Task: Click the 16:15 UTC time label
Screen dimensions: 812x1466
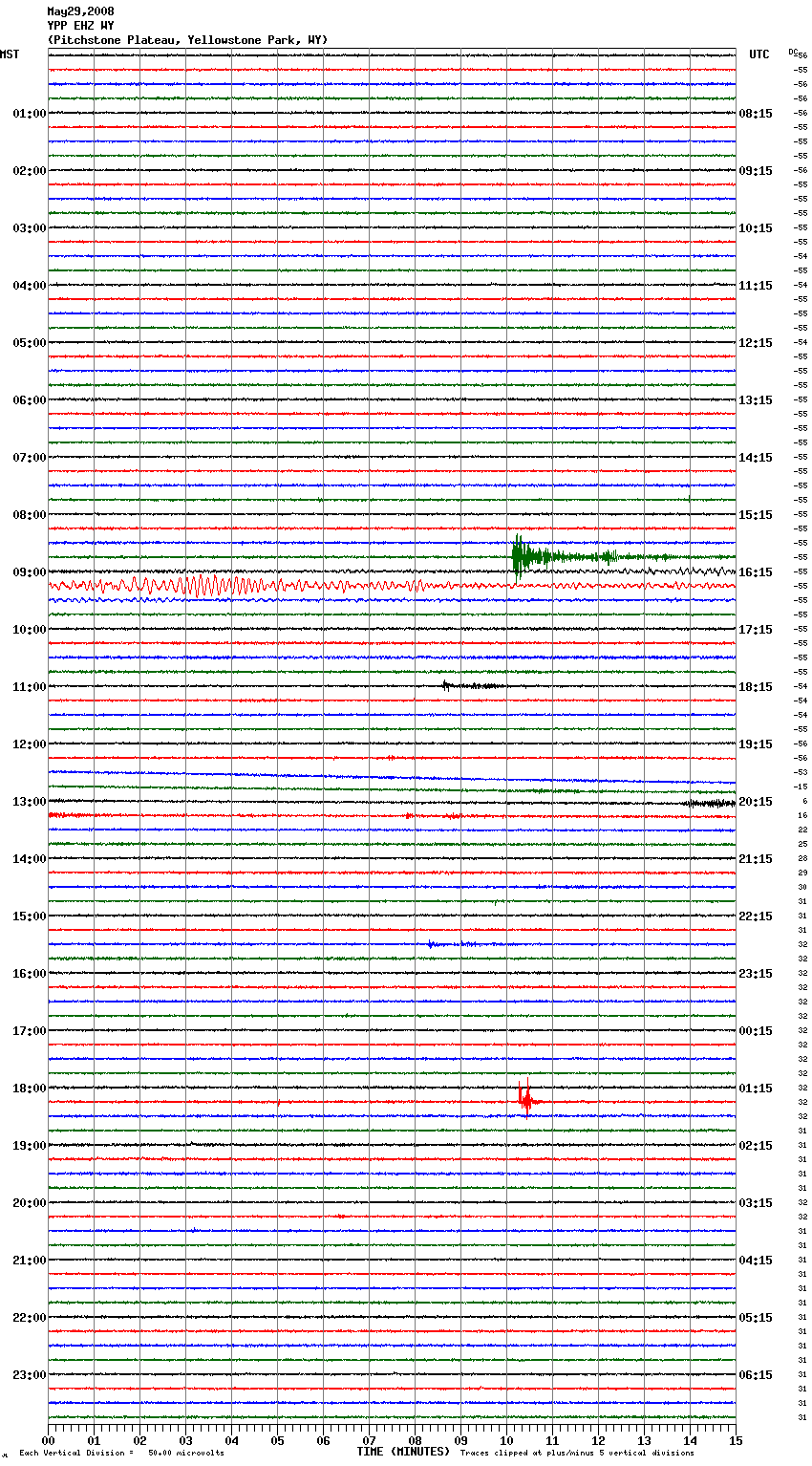Action: click(756, 572)
